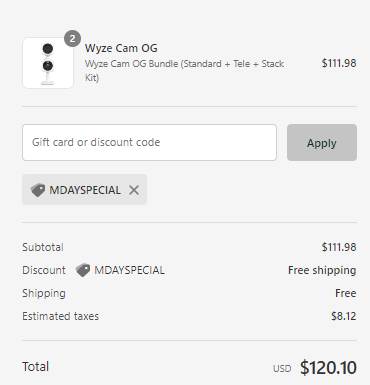Image resolution: width=370 pixels, height=385 pixels.
Task: Click the Apply discount button
Action: [x=322, y=143]
